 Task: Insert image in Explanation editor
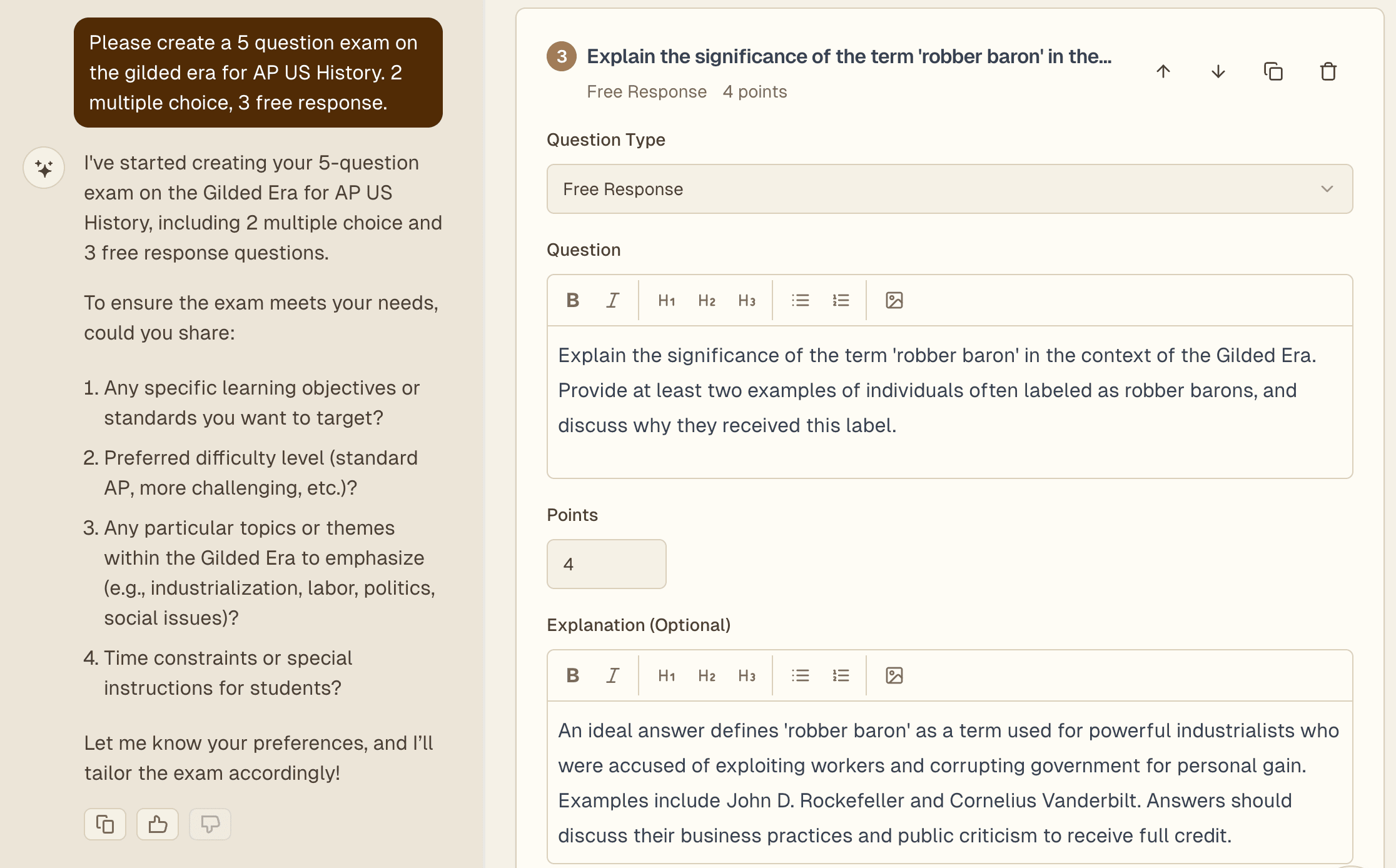tap(894, 675)
